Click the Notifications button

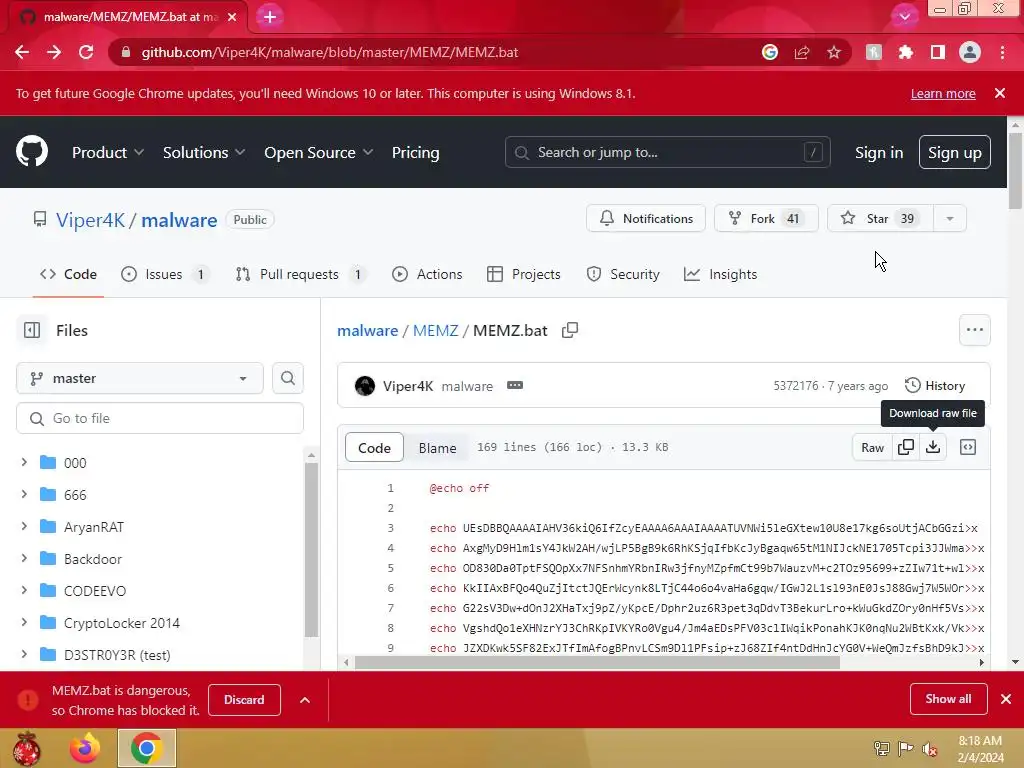646,219
